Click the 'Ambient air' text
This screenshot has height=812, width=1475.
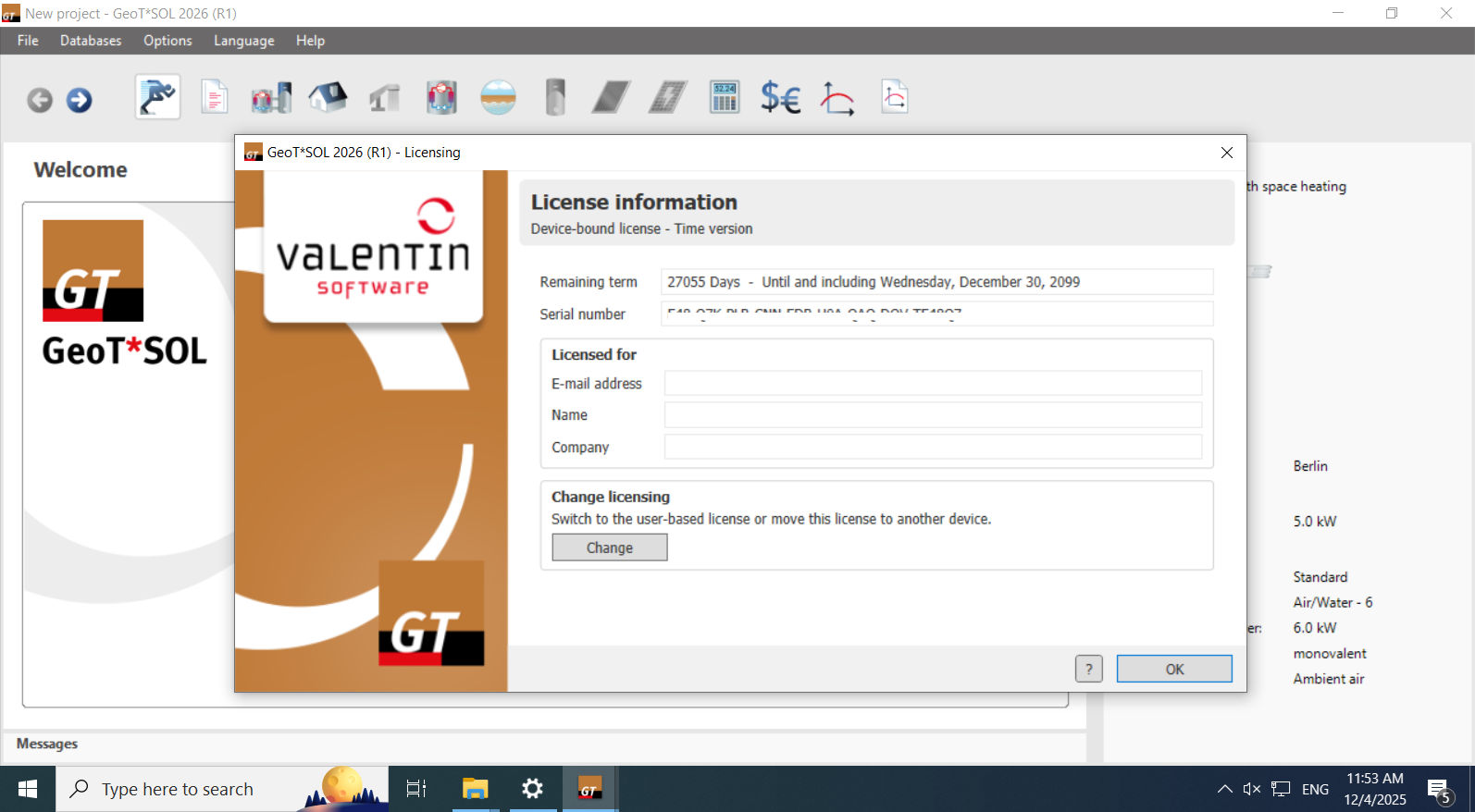click(1329, 679)
